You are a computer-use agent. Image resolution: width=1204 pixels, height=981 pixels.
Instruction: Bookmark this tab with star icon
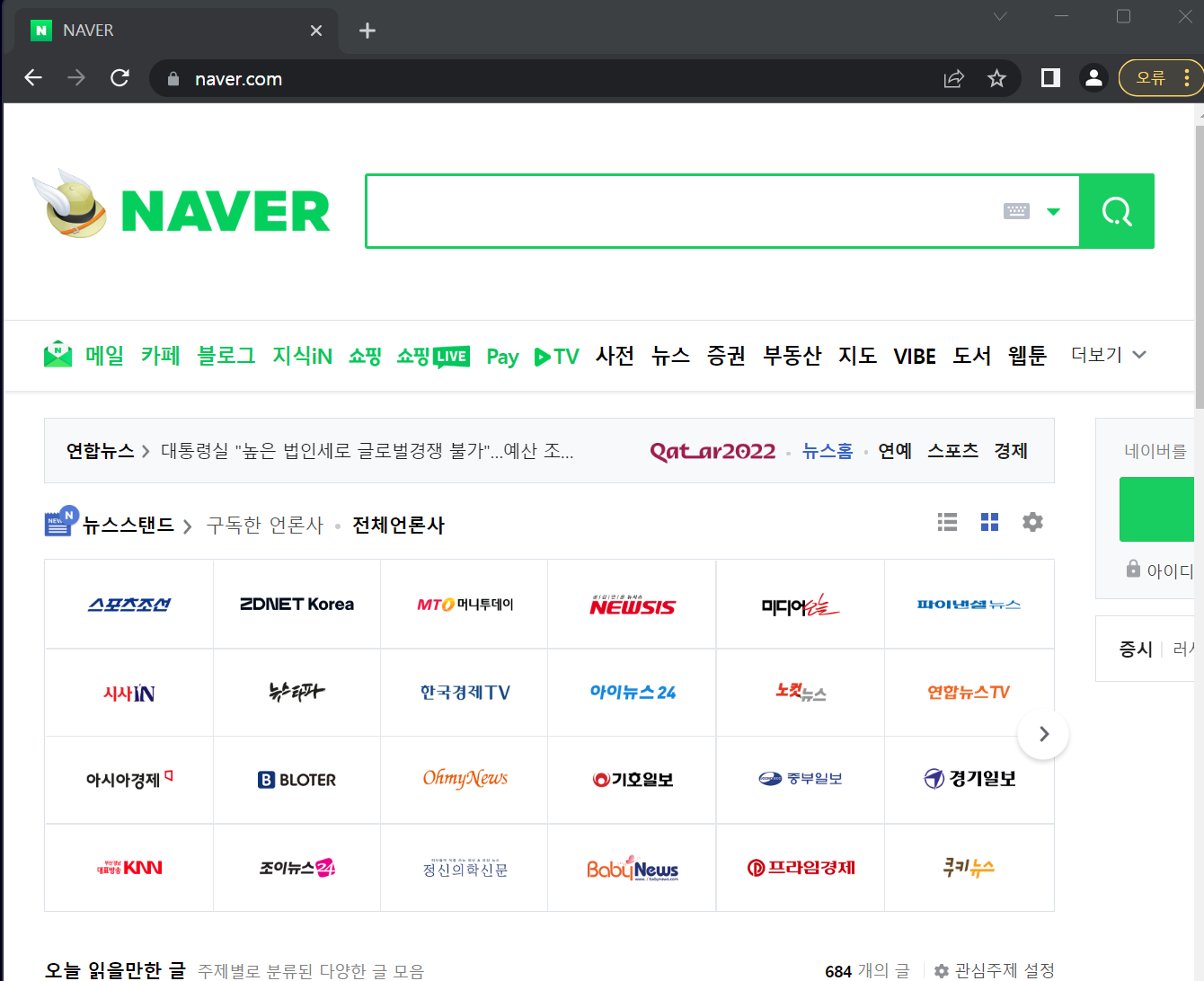996,79
